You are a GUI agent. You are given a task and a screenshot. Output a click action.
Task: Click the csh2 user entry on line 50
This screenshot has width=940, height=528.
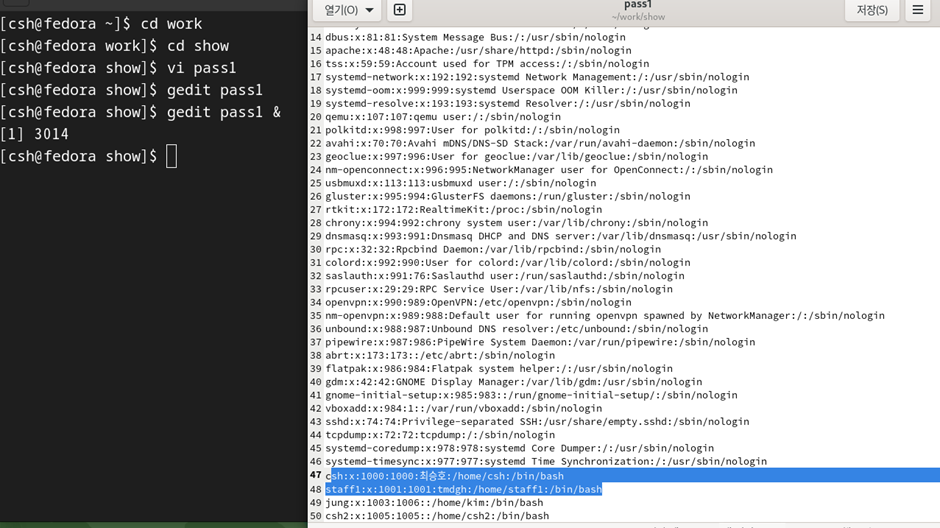click(x=437, y=515)
